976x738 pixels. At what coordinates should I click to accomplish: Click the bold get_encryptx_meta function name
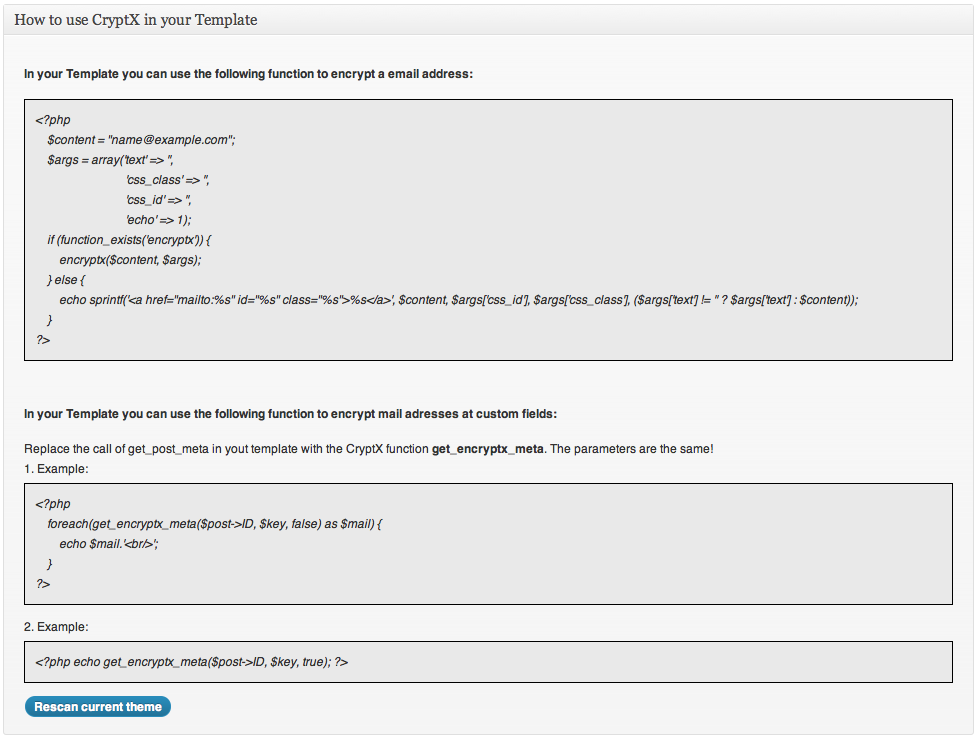coord(487,449)
